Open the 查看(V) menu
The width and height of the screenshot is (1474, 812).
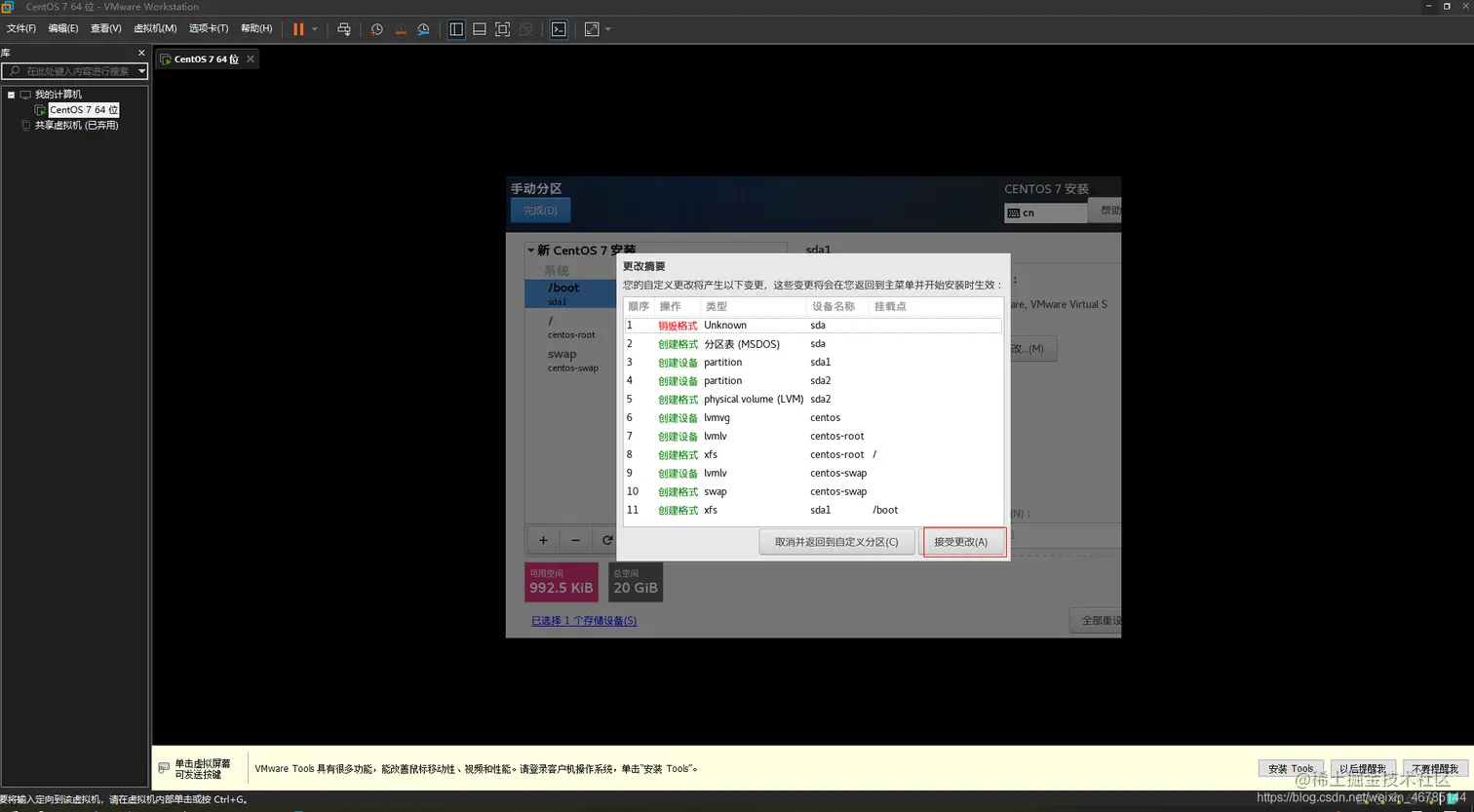[106, 28]
